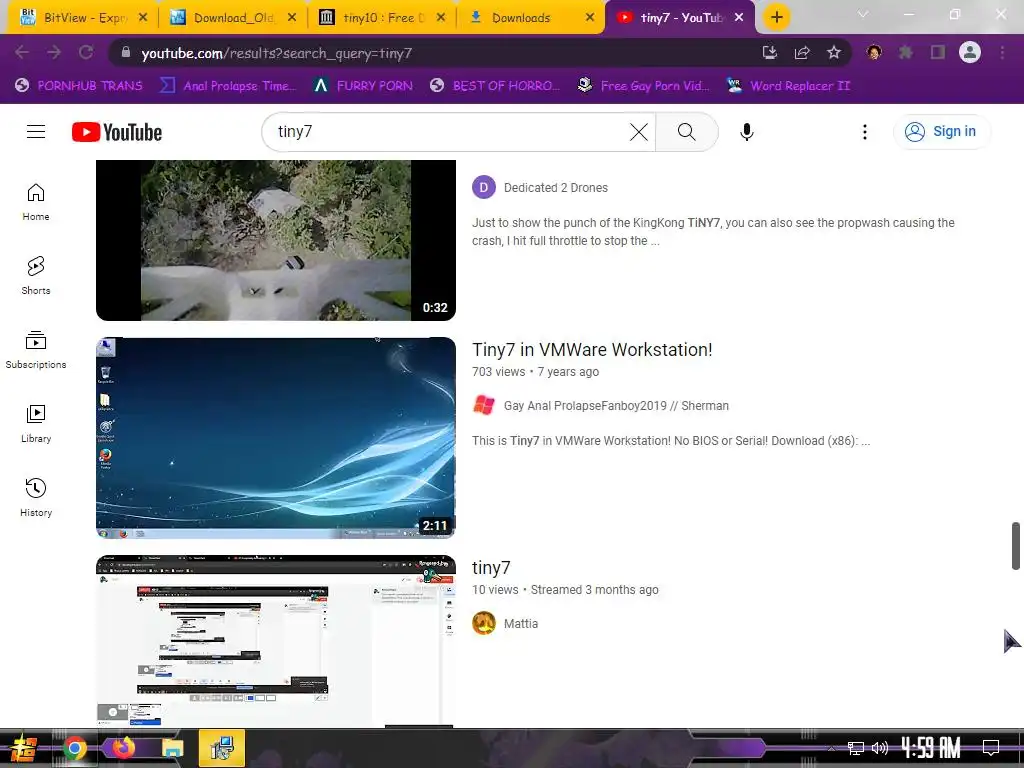Open the 'tiny7' streamed video title
This screenshot has width=1024, height=768.
pos(491,568)
